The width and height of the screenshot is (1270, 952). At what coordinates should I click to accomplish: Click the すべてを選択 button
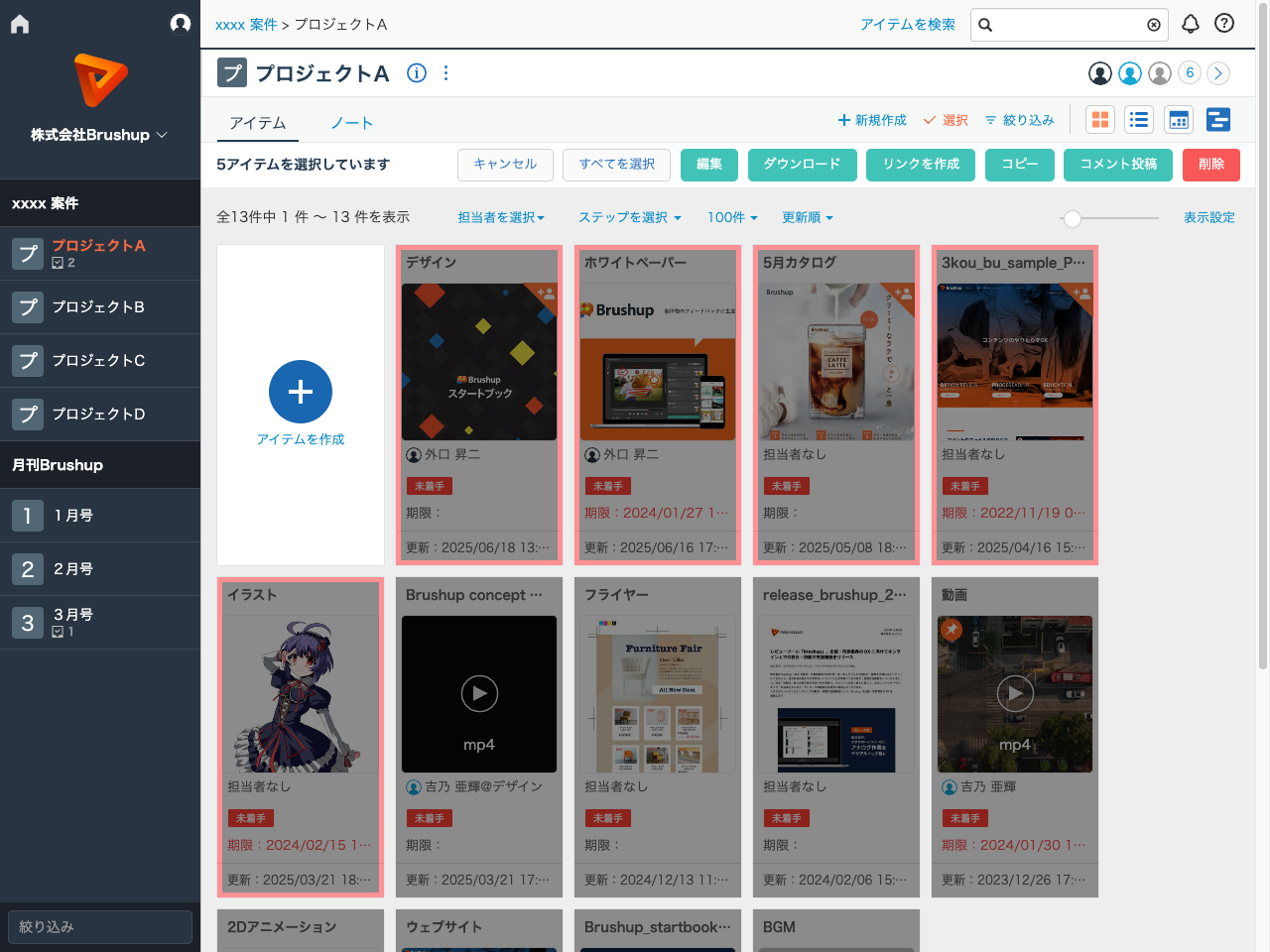(x=616, y=165)
